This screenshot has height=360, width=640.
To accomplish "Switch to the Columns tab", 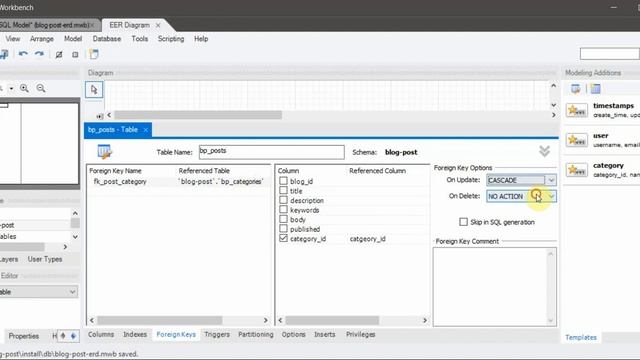I will click(101, 334).
